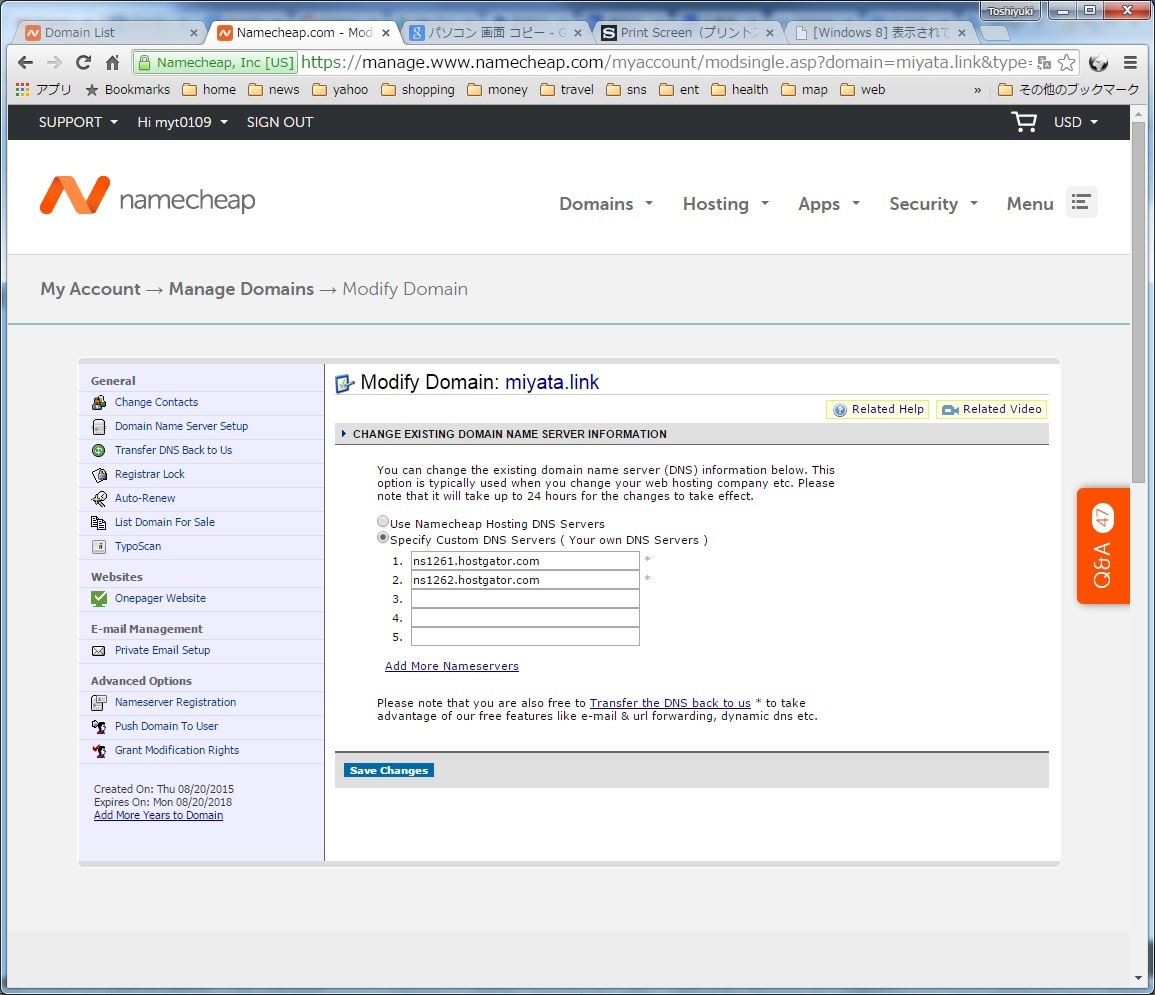This screenshot has width=1155, height=995.
Task: Click the Namecheap logo
Action: tap(148, 197)
